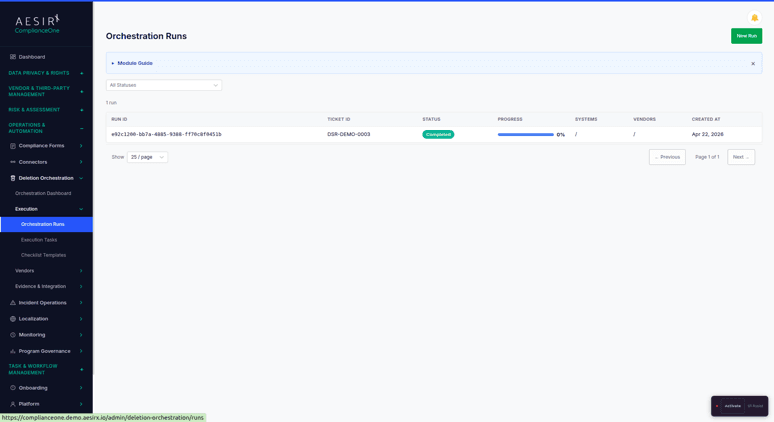Click the Compliance Forms icon
Viewport: 774px width, 422px height.
(x=13, y=146)
